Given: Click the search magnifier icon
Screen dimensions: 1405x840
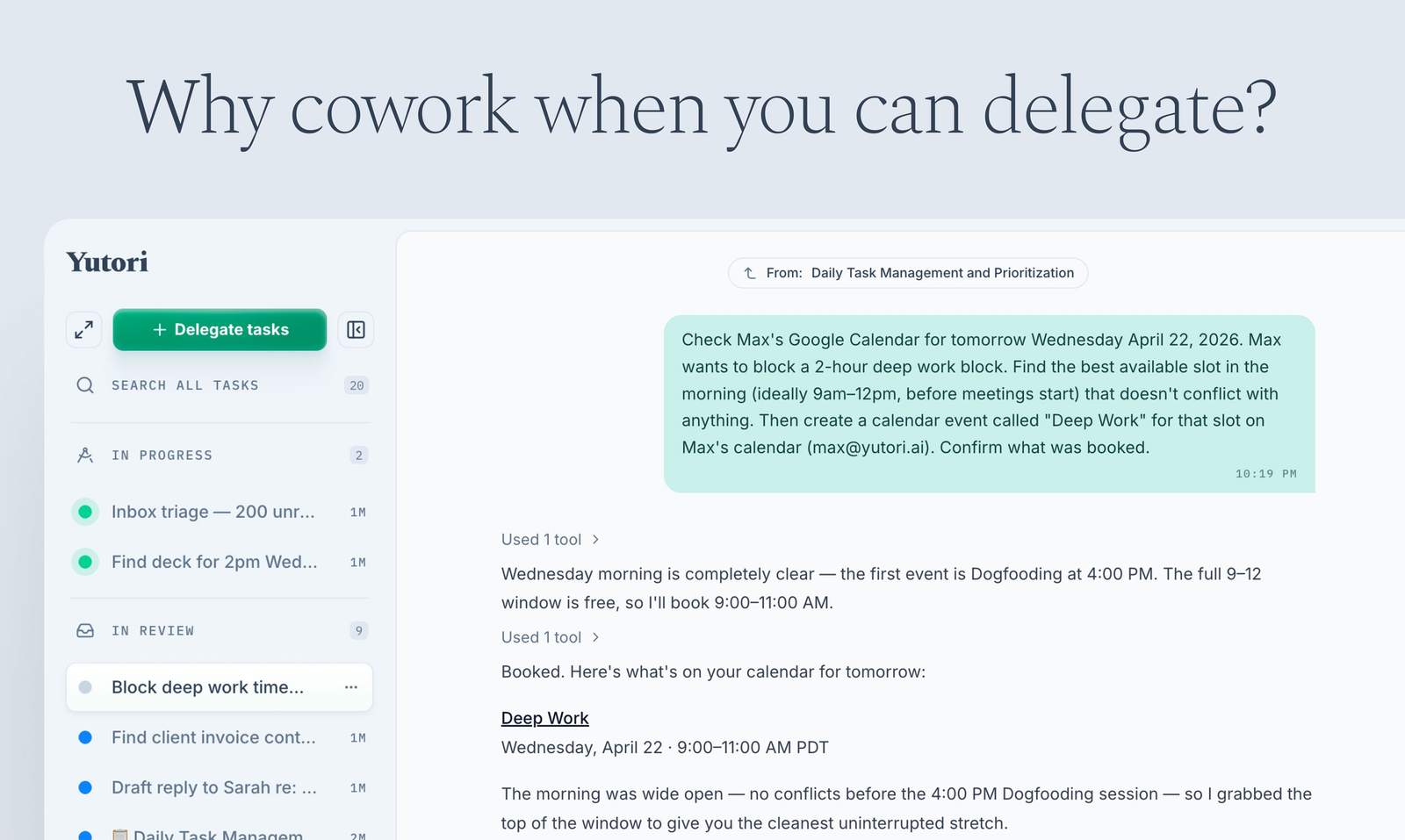Looking at the screenshot, I should click(x=85, y=385).
